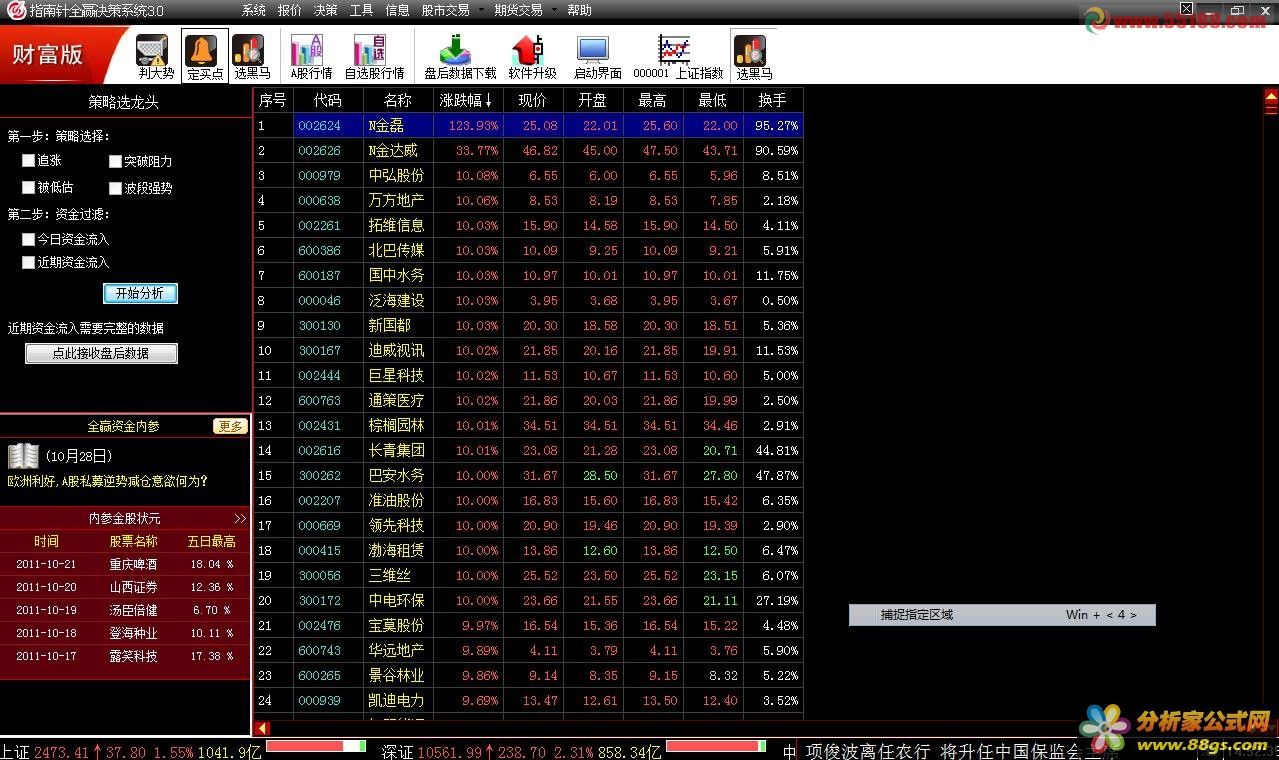1279x760 pixels.
Task: Click the 最高 column header
Action: [653, 100]
